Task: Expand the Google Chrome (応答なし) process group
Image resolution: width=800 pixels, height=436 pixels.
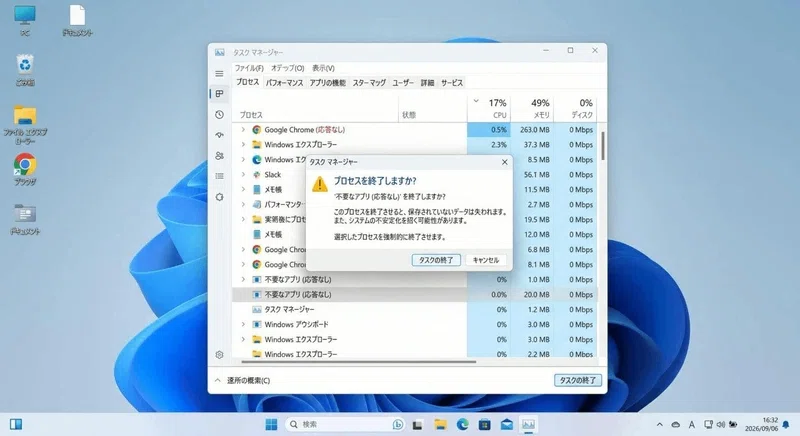Action: (x=243, y=130)
